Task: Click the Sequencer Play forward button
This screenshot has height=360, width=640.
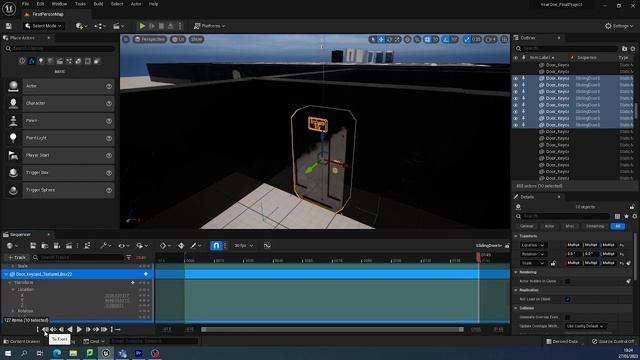Action: click(79, 329)
